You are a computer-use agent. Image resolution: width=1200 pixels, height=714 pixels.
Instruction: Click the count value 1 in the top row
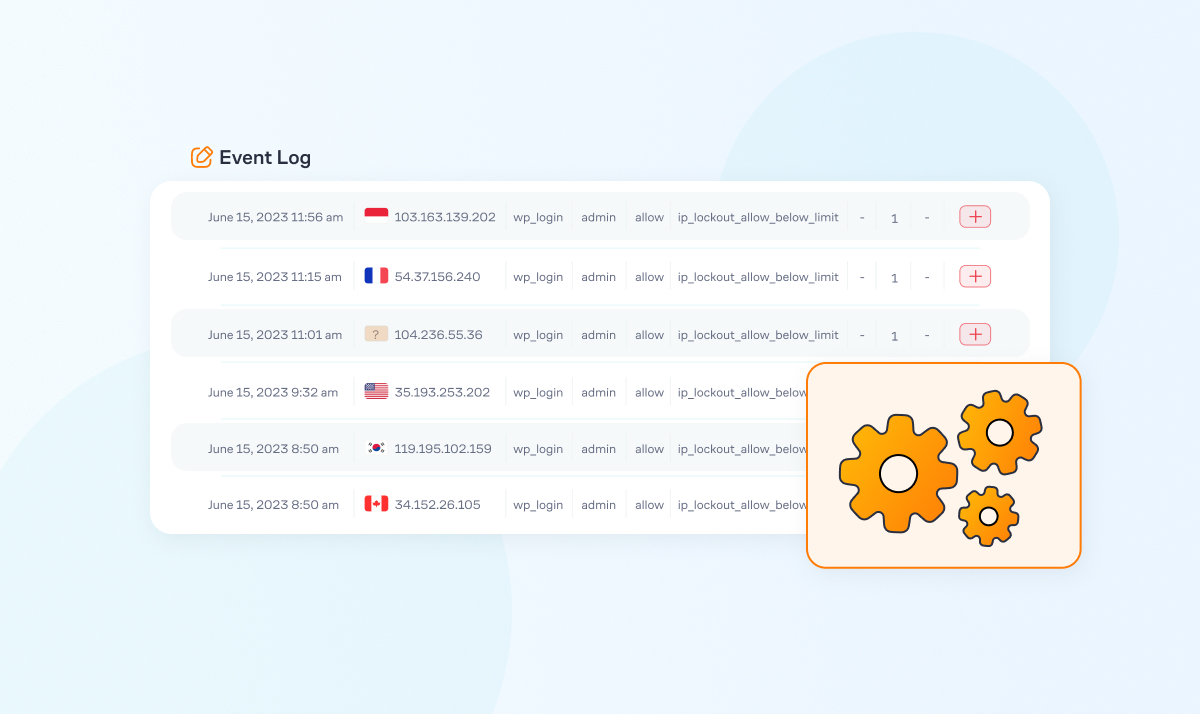[893, 217]
